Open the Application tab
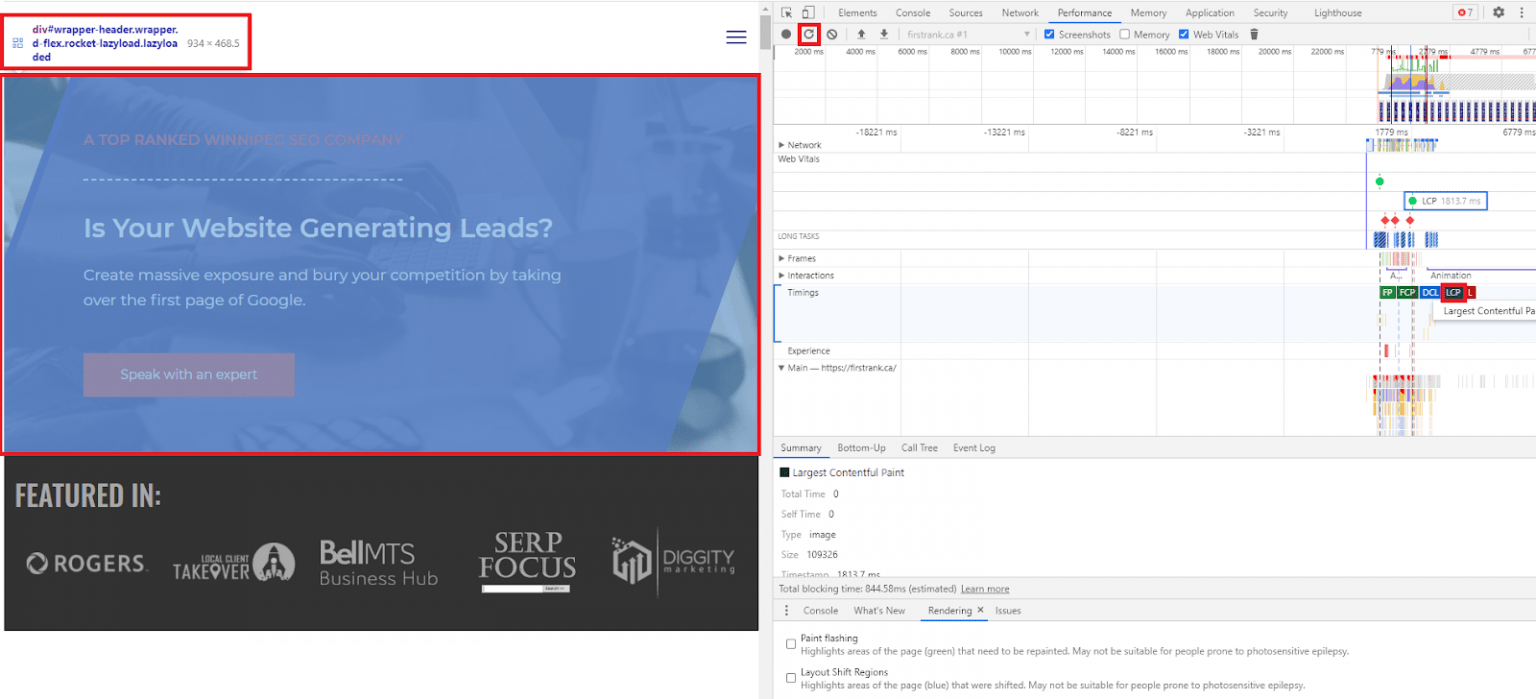The height and width of the screenshot is (699, 1536). pyautogui.click(x=1210, y=13)
